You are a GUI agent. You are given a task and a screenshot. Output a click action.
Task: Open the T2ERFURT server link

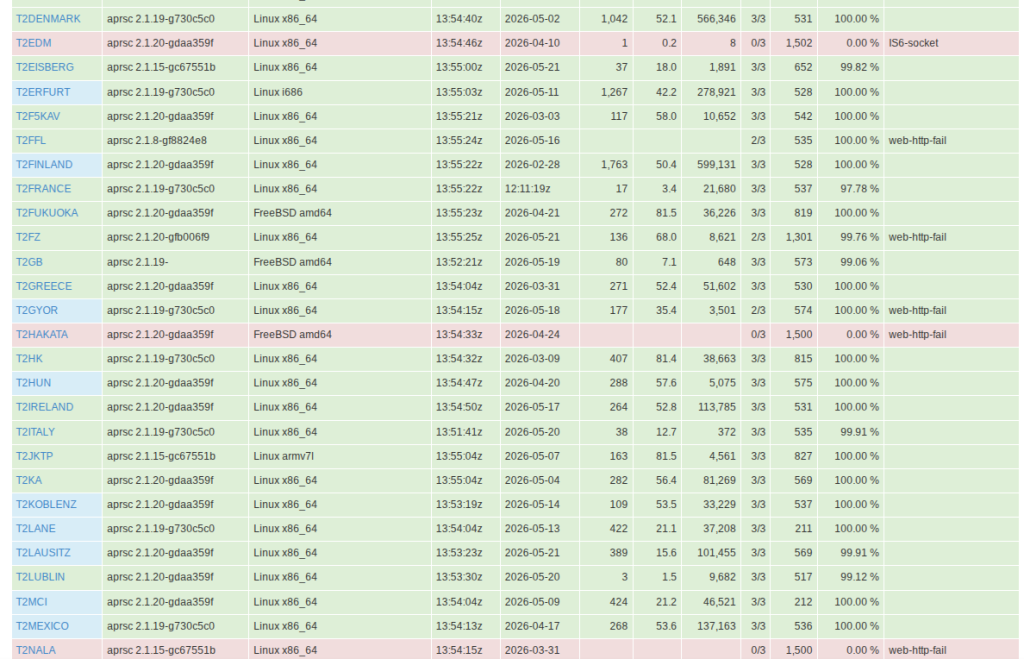[43, 92]
